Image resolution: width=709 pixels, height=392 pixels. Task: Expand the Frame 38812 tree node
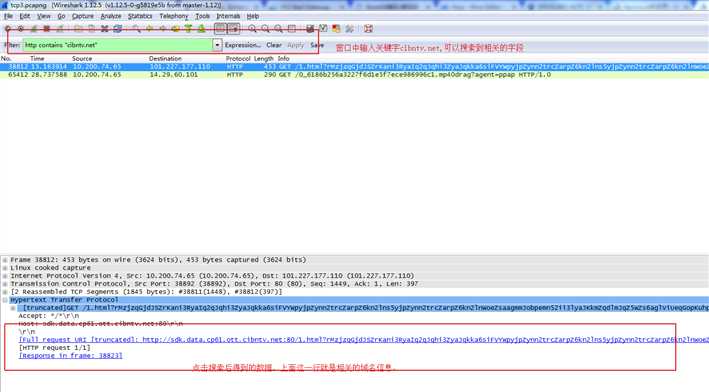tap(5, 260)
